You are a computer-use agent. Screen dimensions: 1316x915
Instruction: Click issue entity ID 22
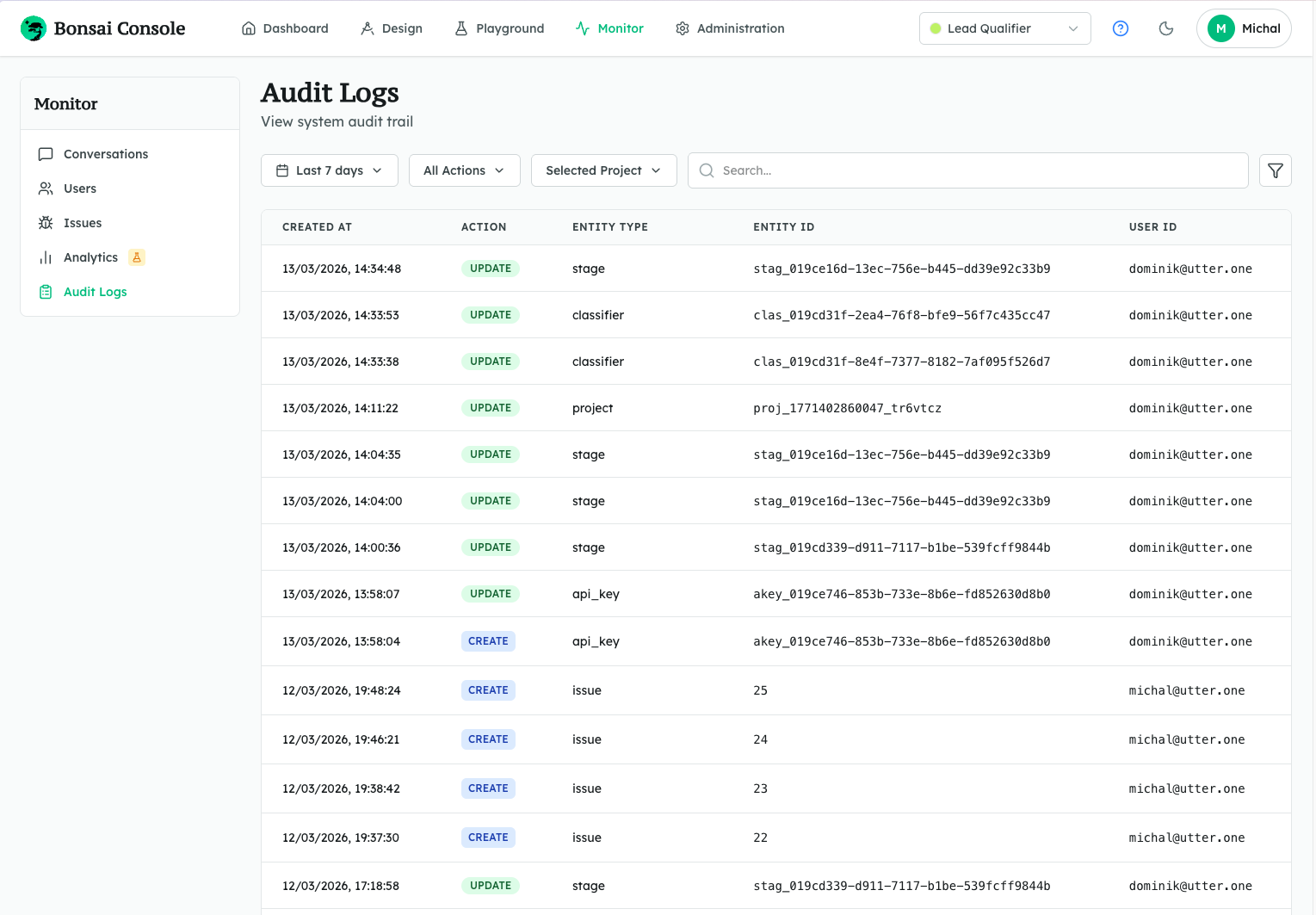pyautogui.click(x=760, y=838)
